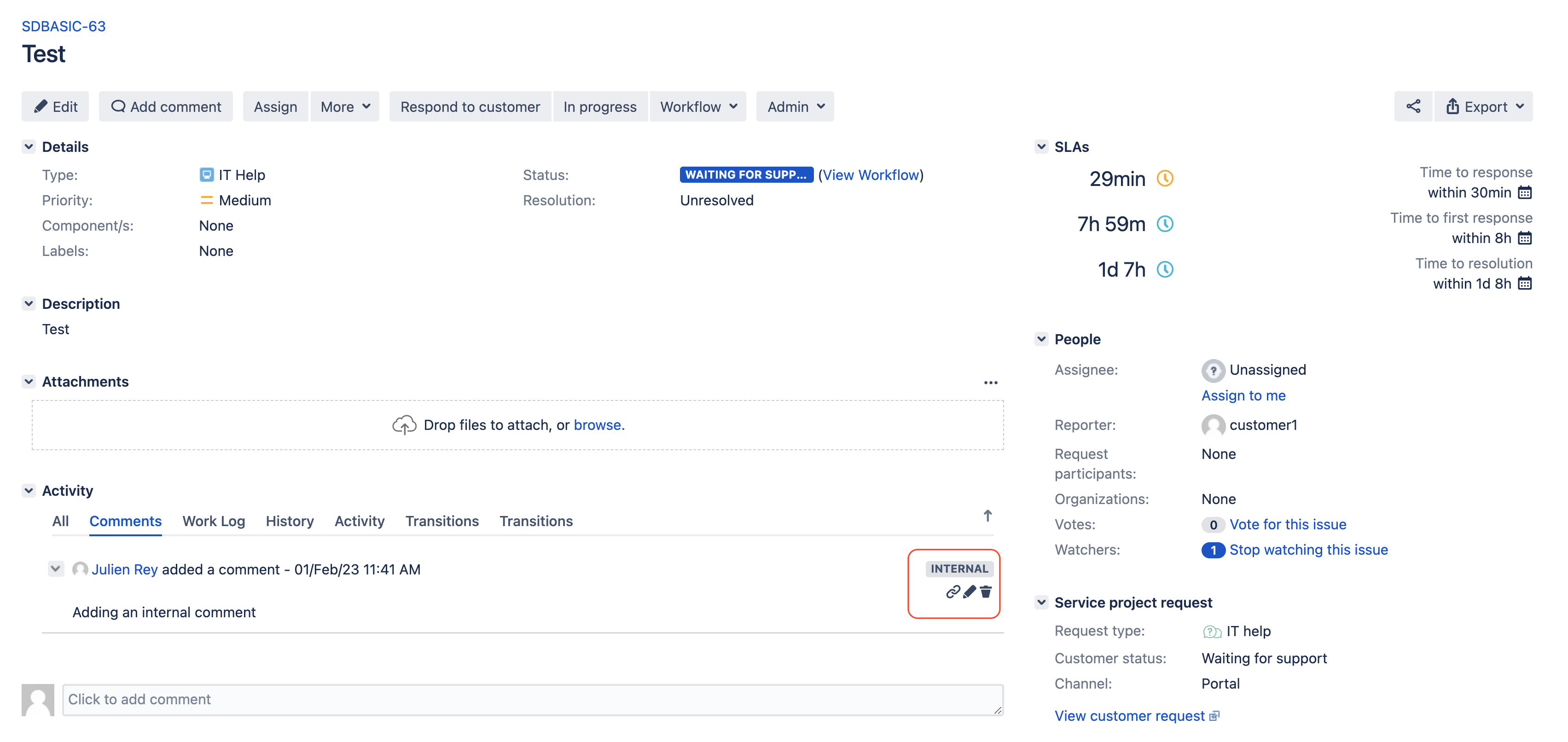Switch to the History tab
This screenshot has height=742, width=1568.
coord(290,521)
